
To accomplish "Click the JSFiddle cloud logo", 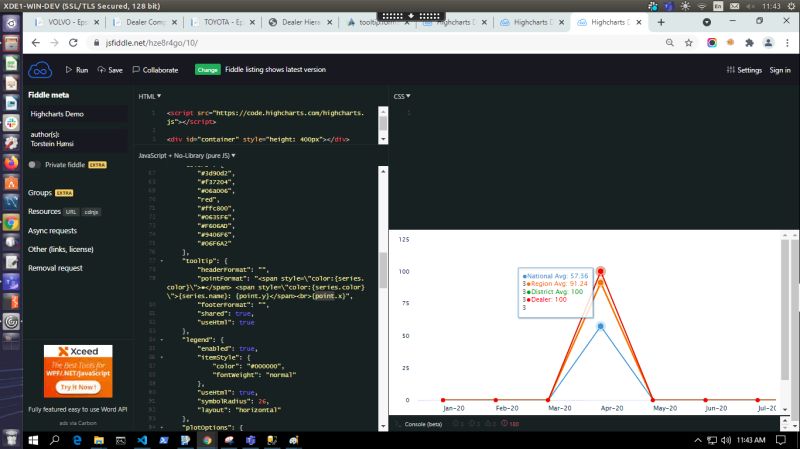I will tap(40, 70).
